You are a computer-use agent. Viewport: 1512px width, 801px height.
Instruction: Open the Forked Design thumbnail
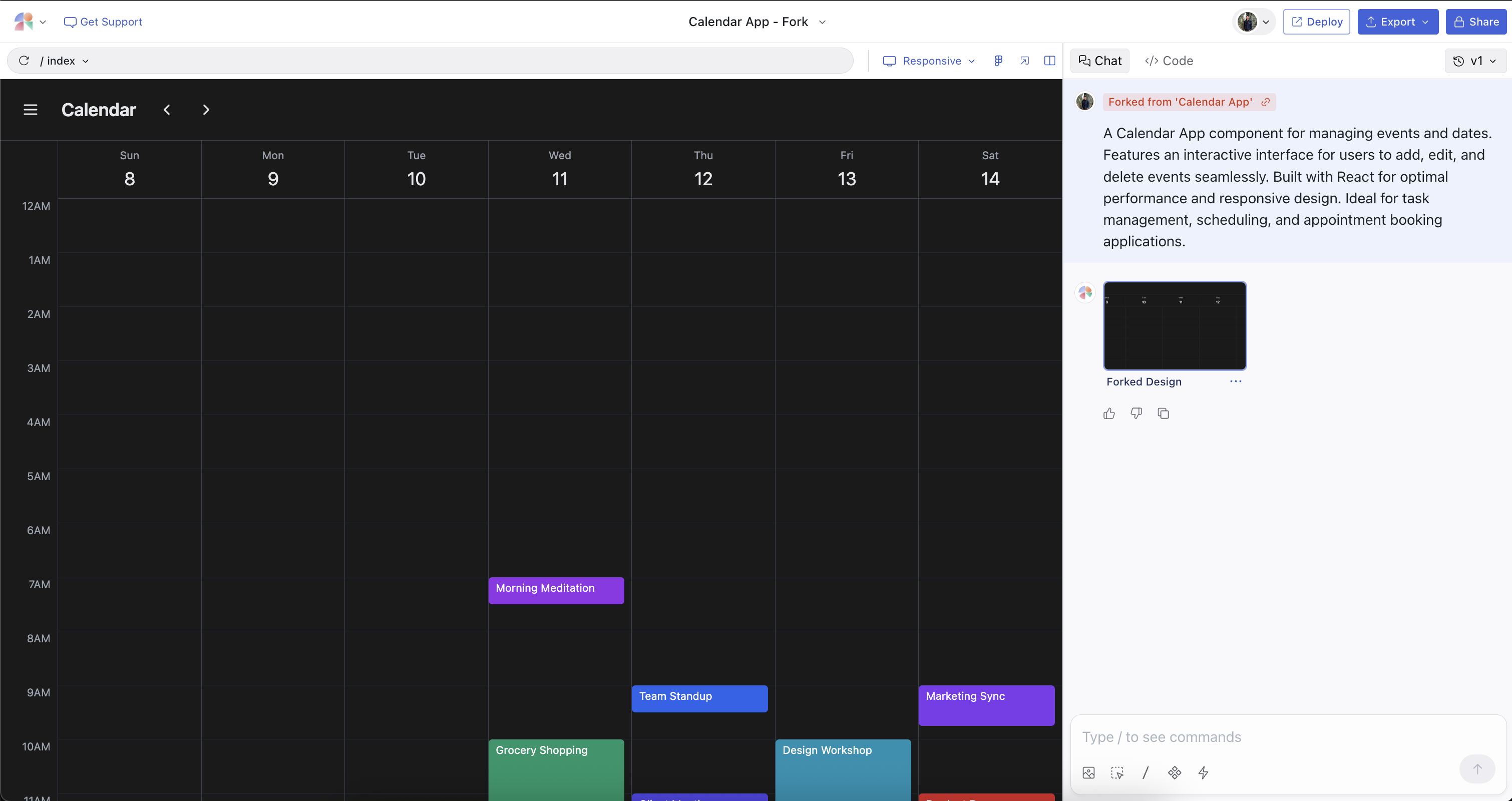(x=1175, y=326)
